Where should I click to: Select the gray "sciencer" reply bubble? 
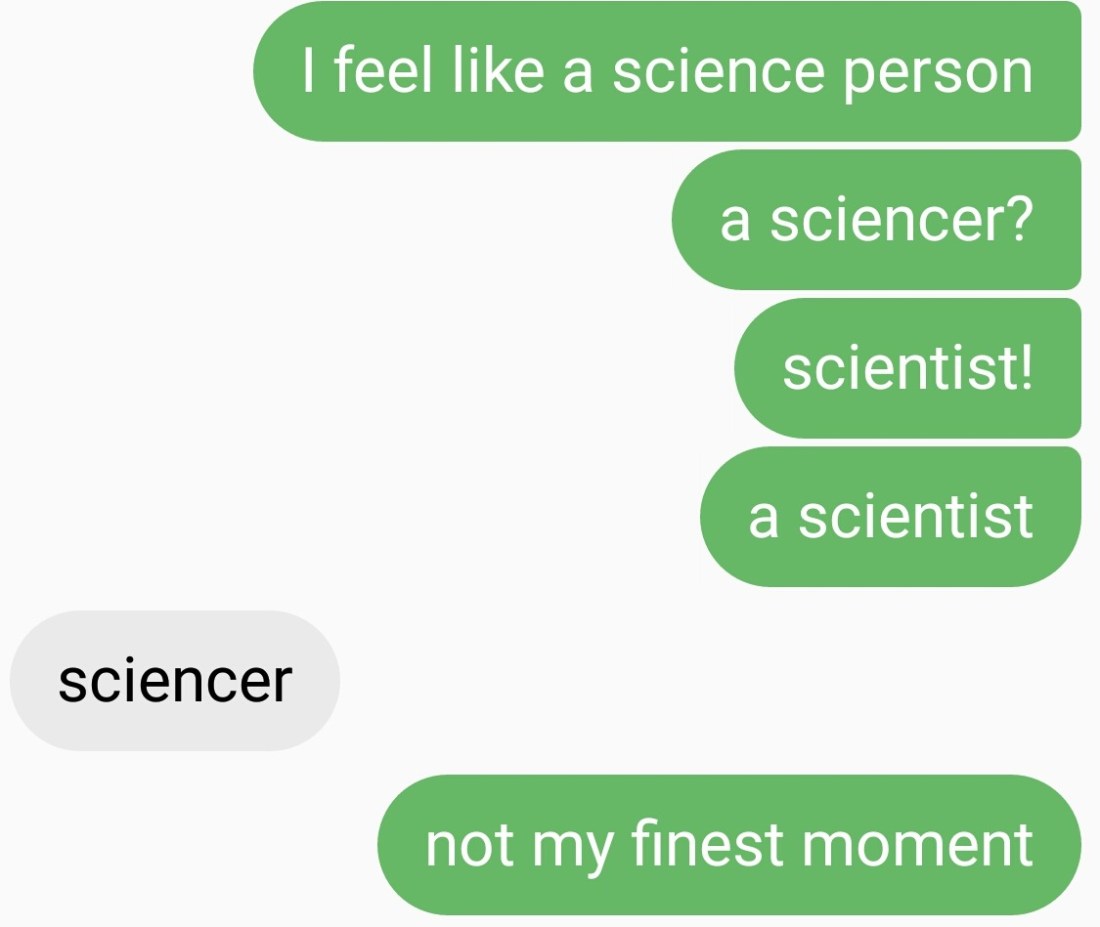(175, 681)
